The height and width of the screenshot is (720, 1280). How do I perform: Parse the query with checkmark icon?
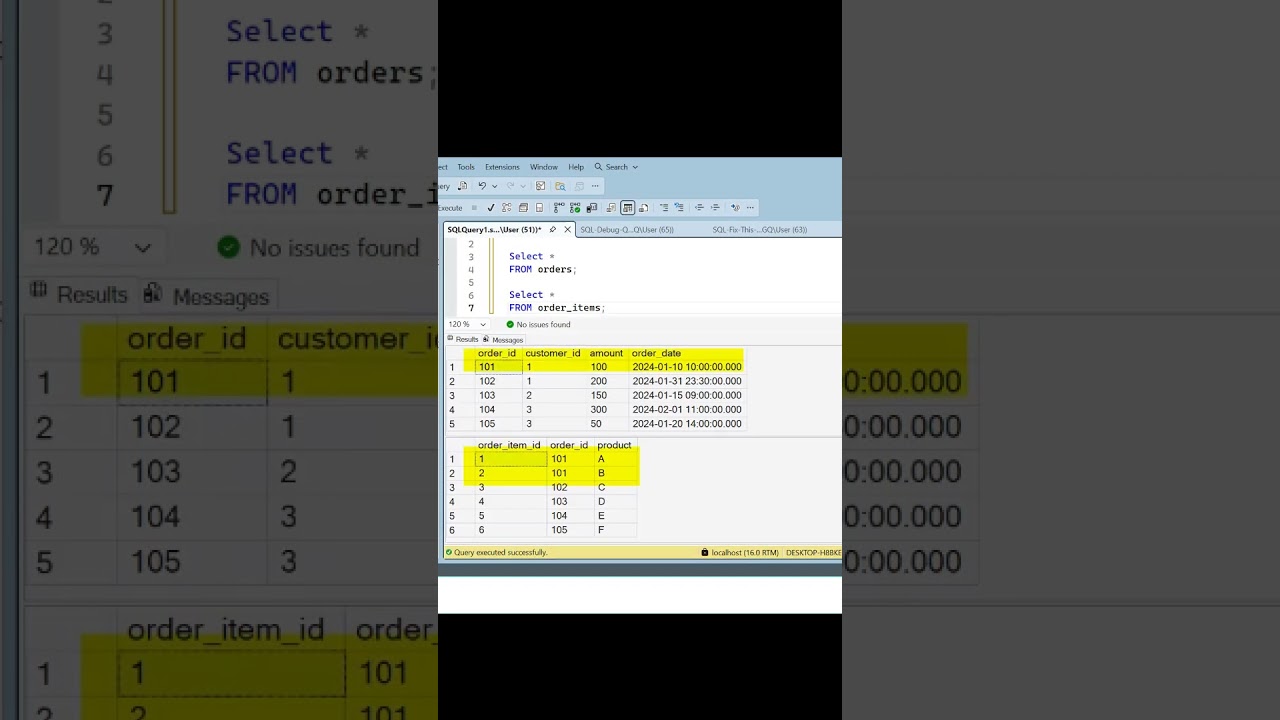point(491,208)
